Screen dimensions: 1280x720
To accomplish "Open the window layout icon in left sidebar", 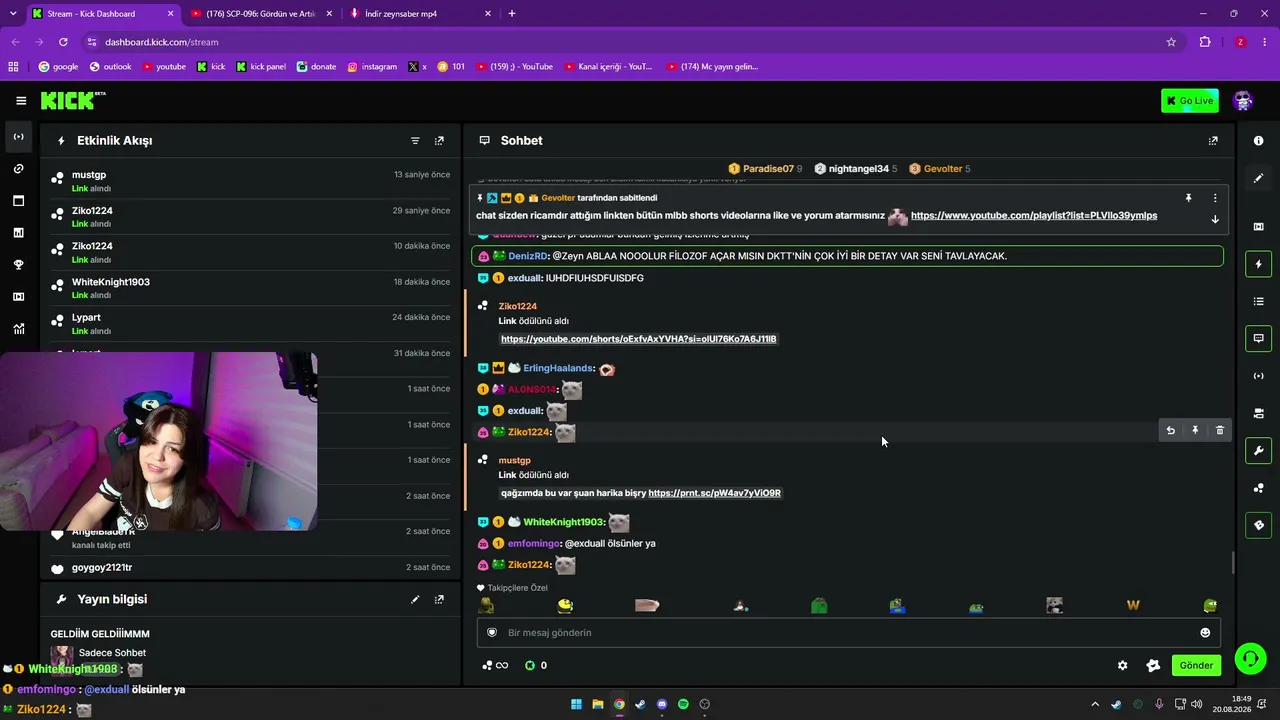I will point(18,201).
